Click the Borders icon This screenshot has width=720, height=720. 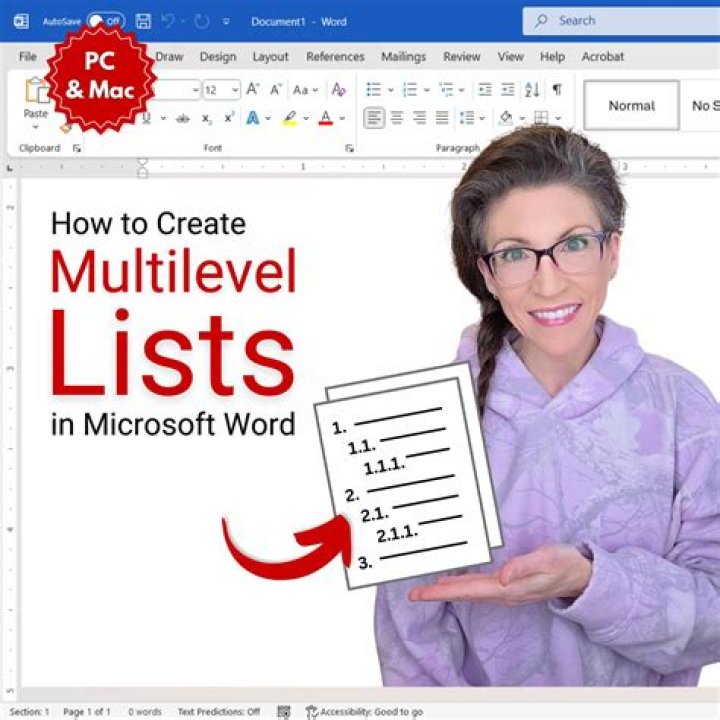pos(541,118)
